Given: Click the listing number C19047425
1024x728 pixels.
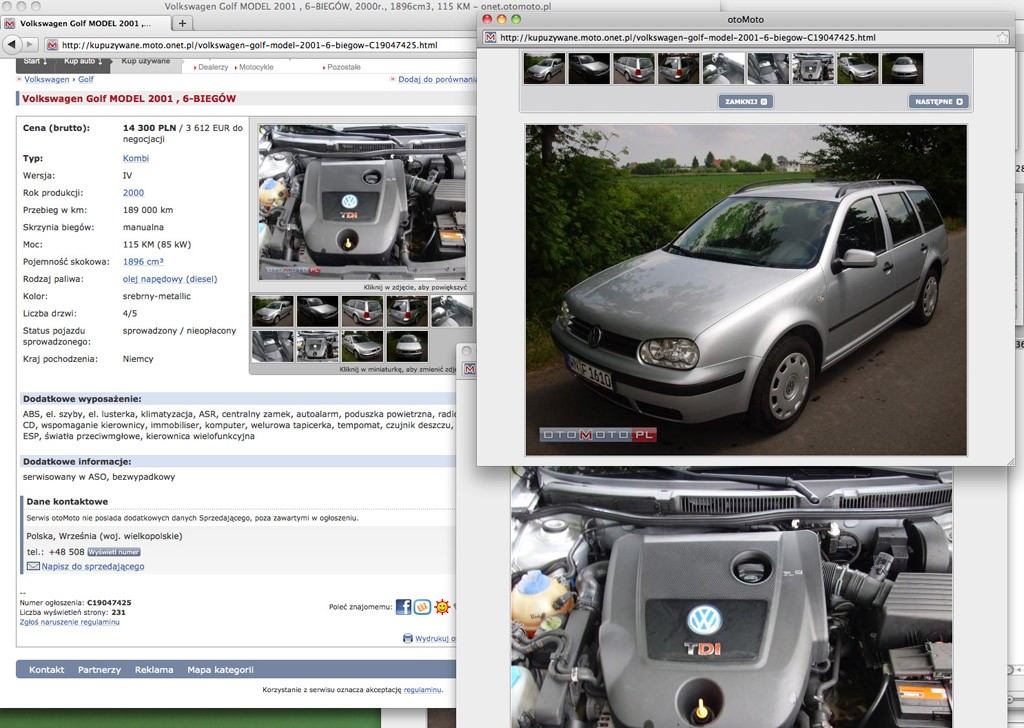Looking at the screenshot, I should (109, 603).
